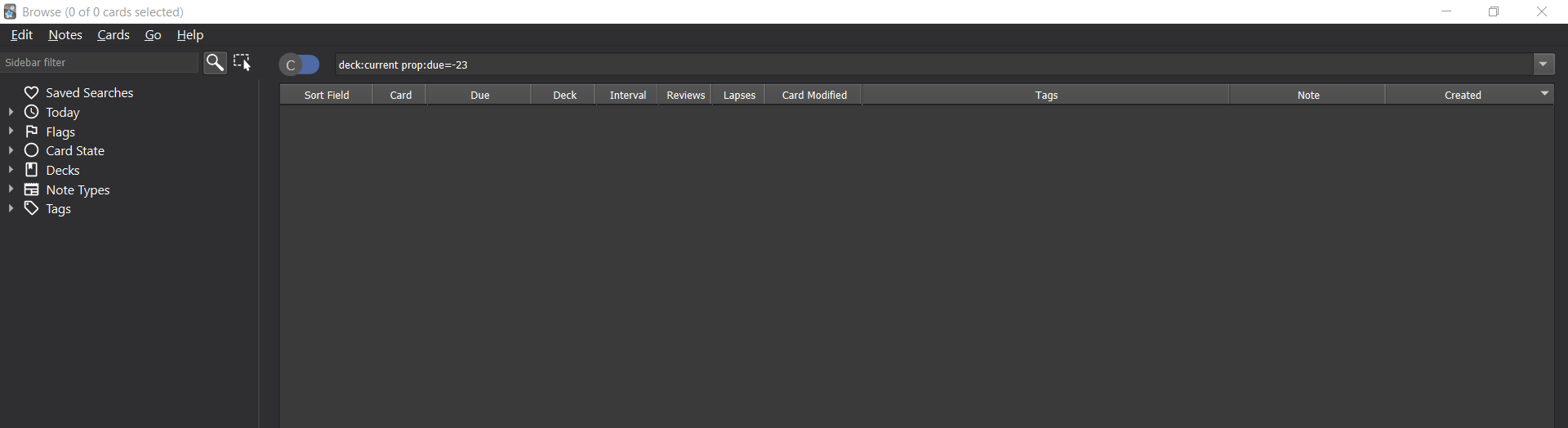This screenshot has height=428, width=1568.
Task: Select Flags label in the sidebar
Action: (x=60, y=132)
